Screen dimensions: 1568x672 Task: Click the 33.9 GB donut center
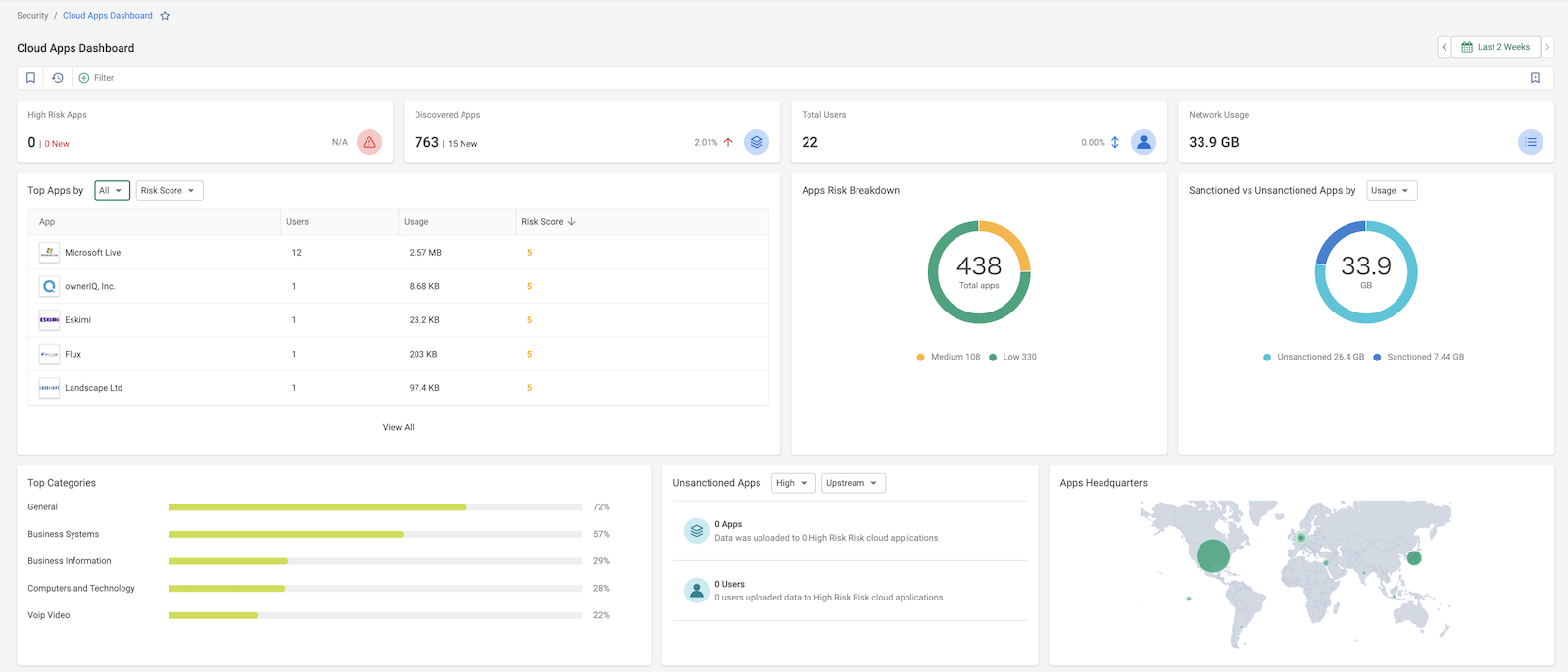pyautogui.click(x=1366, y=271)
